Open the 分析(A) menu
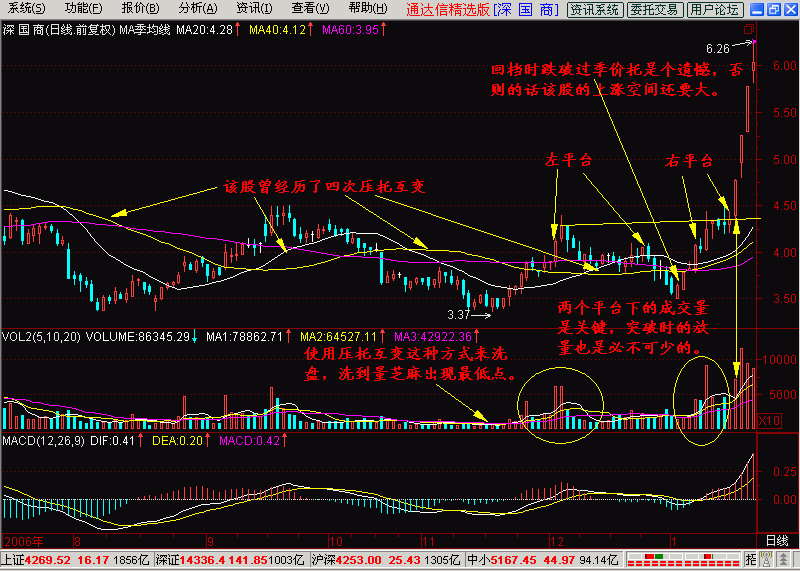Image resolution: width=800 pixels, height=571 pixels. 198,9
